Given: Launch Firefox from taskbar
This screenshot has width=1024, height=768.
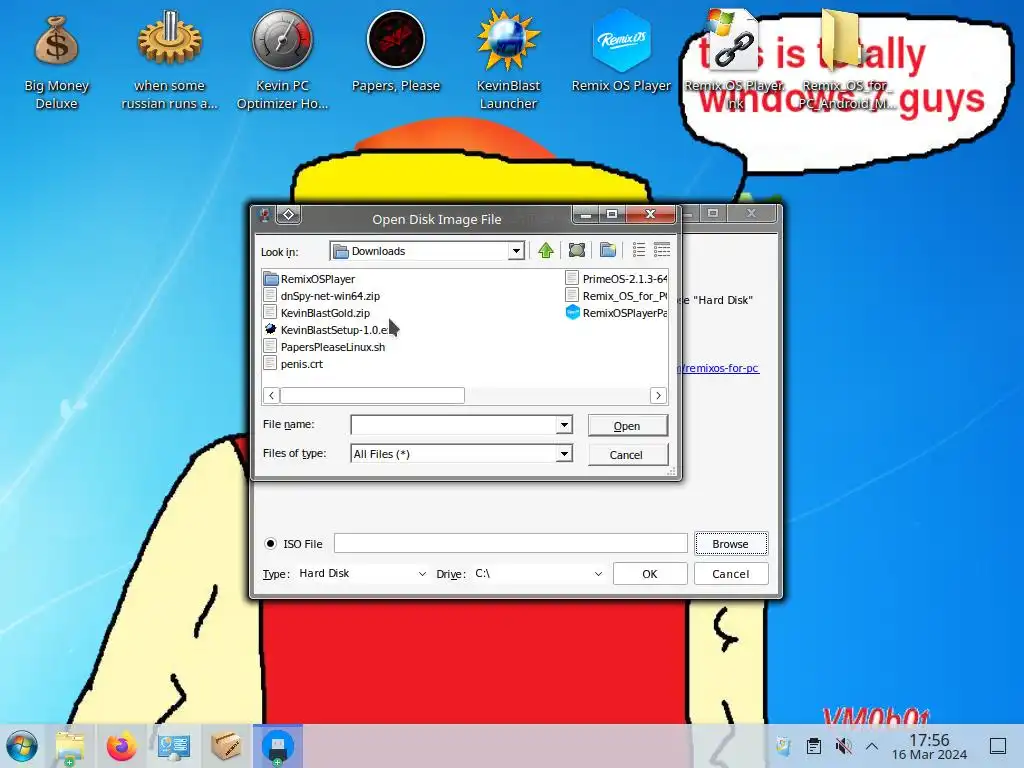Looking at the screenshot, I should tap(121, 746).
